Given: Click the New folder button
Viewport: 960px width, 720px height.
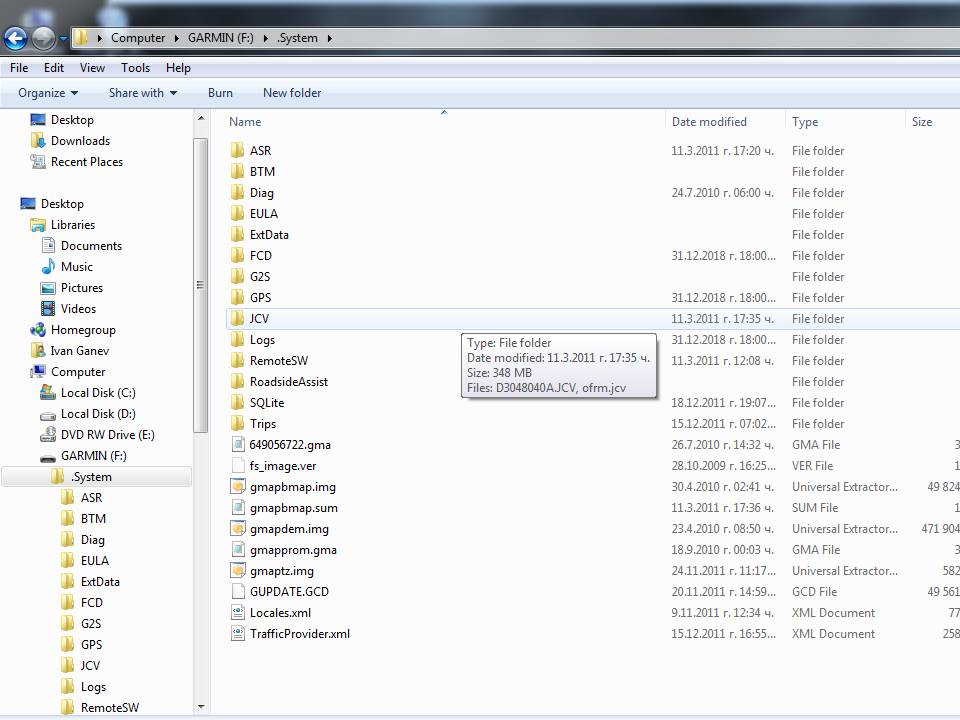Looking at the screenshot, I should pyautogui.click(x=292, y=93).
